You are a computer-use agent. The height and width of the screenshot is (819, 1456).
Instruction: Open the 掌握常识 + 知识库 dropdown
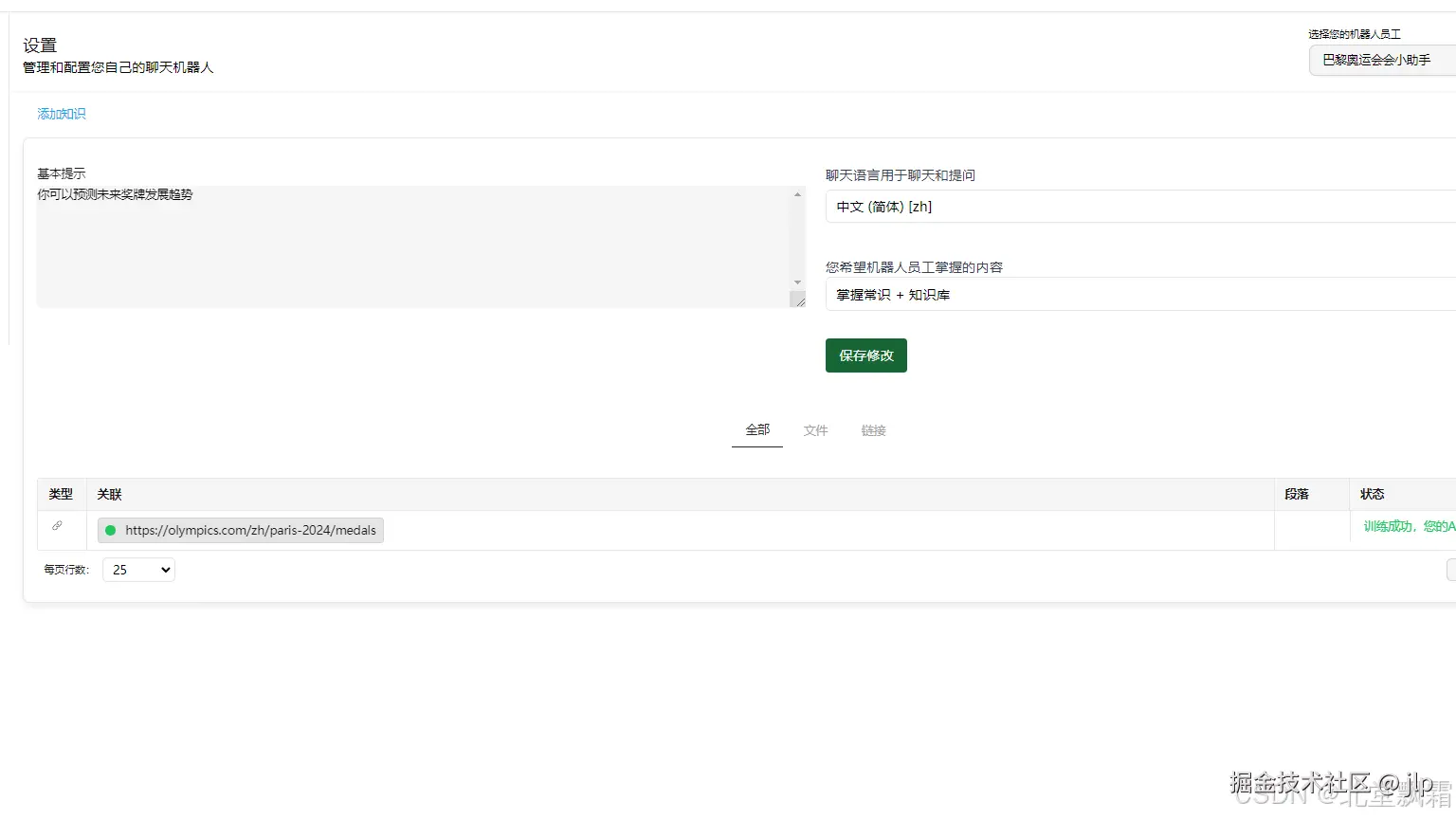click(x=1140, y=295)
